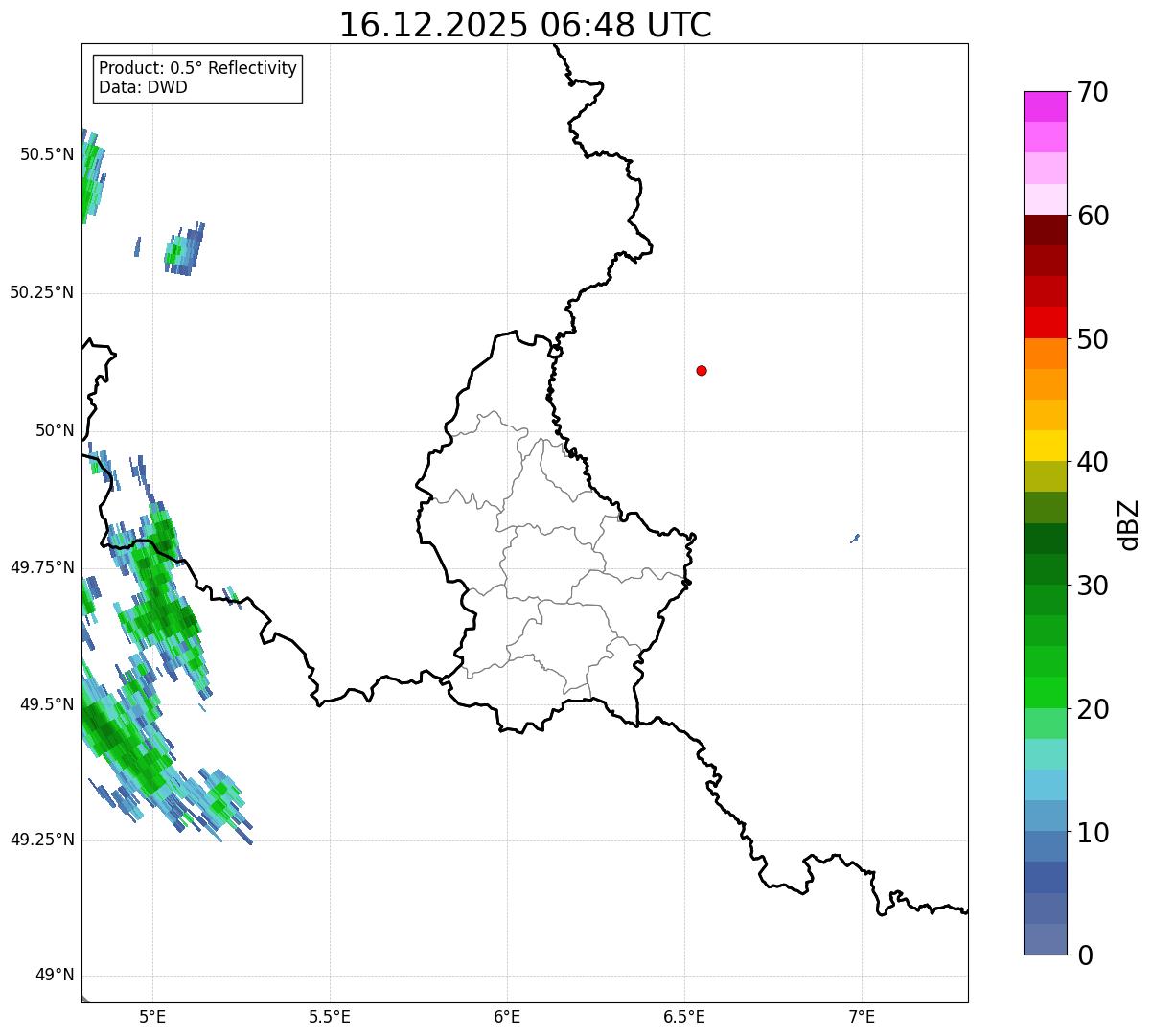The width and height of the screenshot is (1152, 1036).
Task: Click the bright red swatch just above 50 dBZ
Action: [x=1045, y=322]
